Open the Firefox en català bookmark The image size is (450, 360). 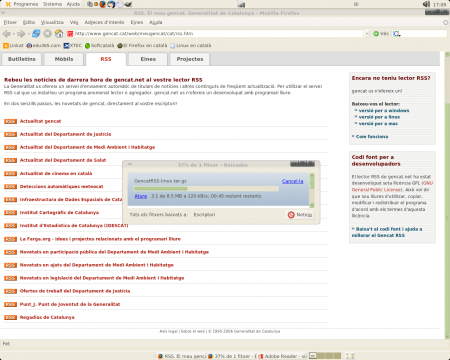pos(142,46)
